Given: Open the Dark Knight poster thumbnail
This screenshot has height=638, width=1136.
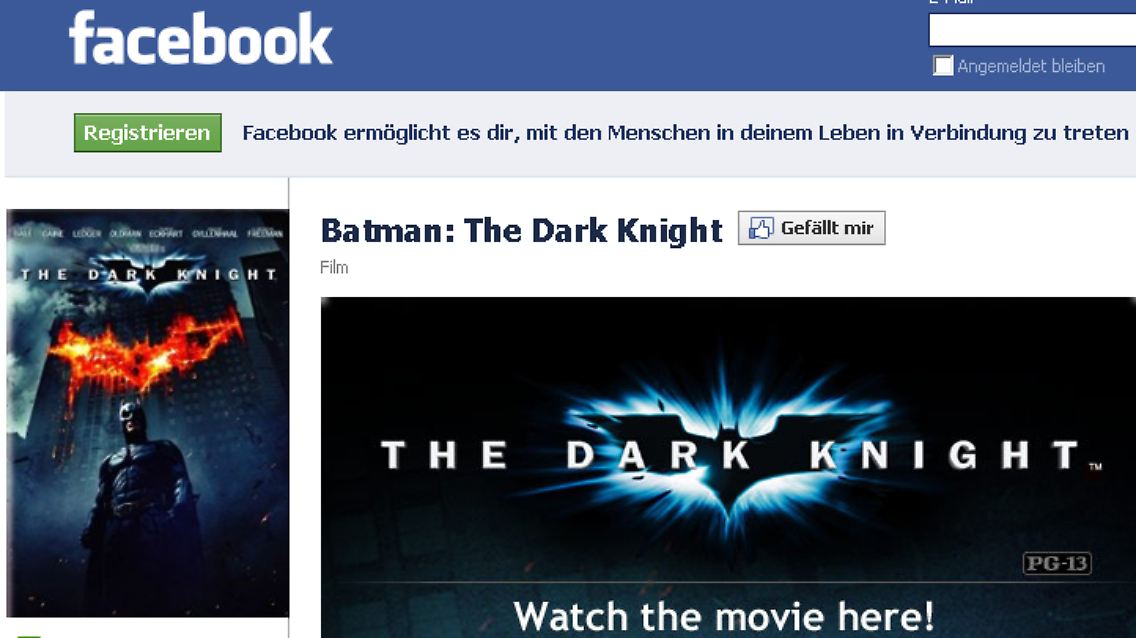Looking at the screenshot, I should pyautogui.click(x=148, y=413).
